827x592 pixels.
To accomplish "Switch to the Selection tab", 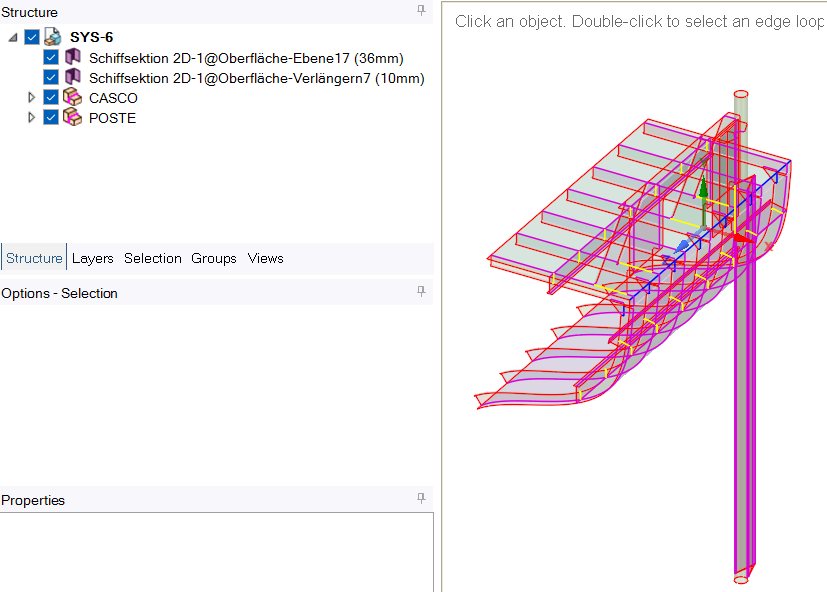I will (153, 258).
